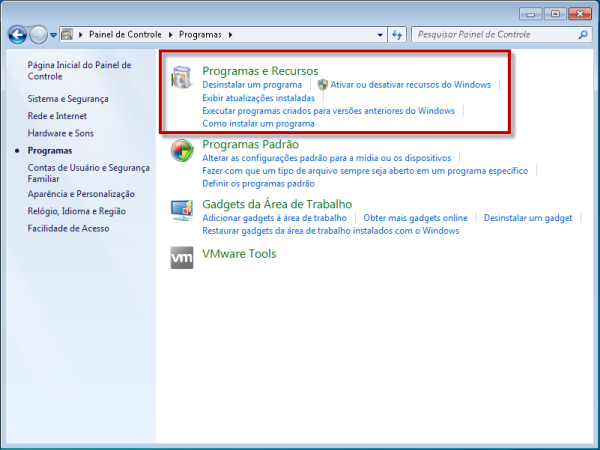Open the recent pages dropdown arrow
The height and width of the screenshot is (450, 600).
click(53, 35)
